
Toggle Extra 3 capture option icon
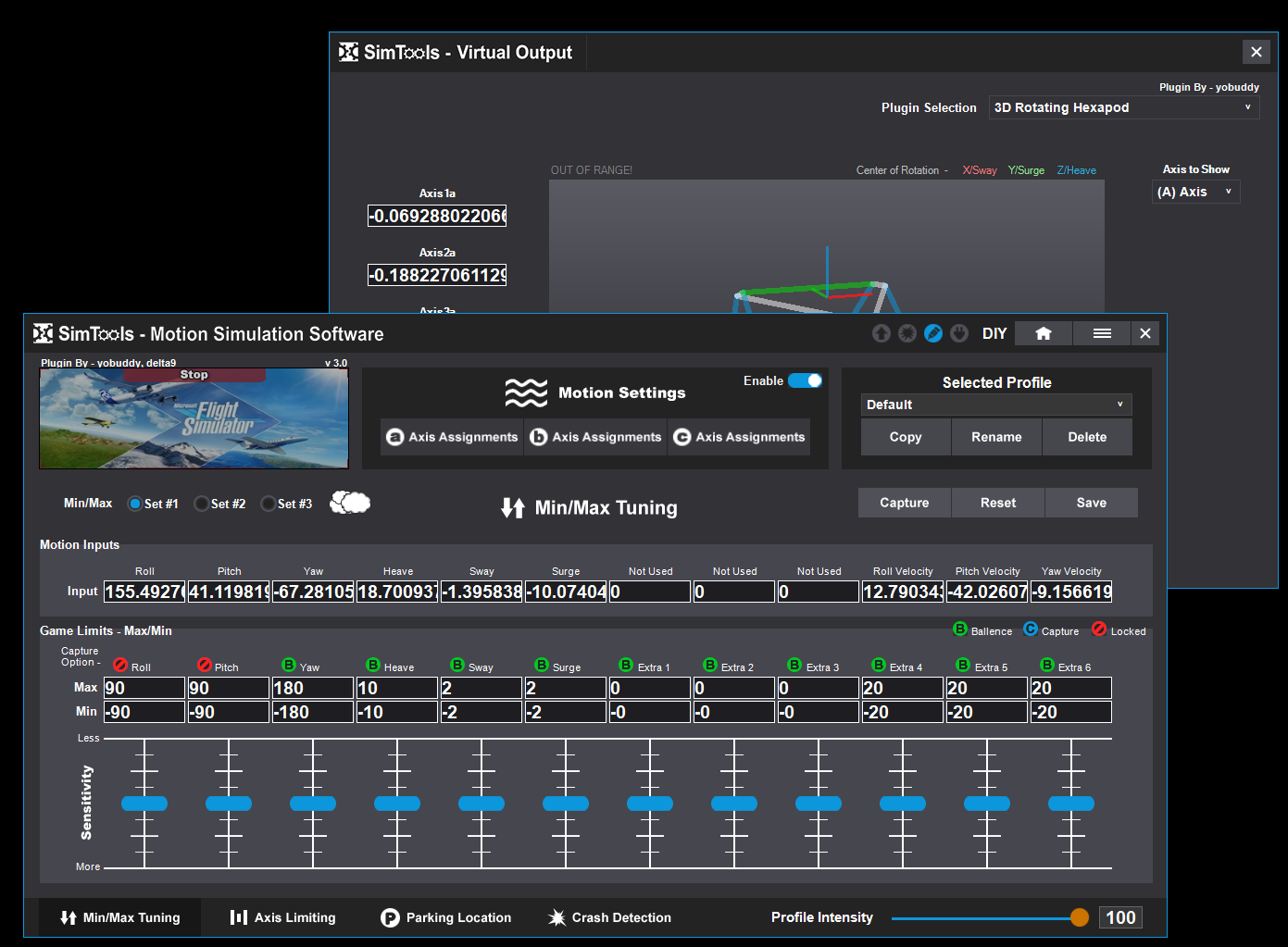point(794,665)
